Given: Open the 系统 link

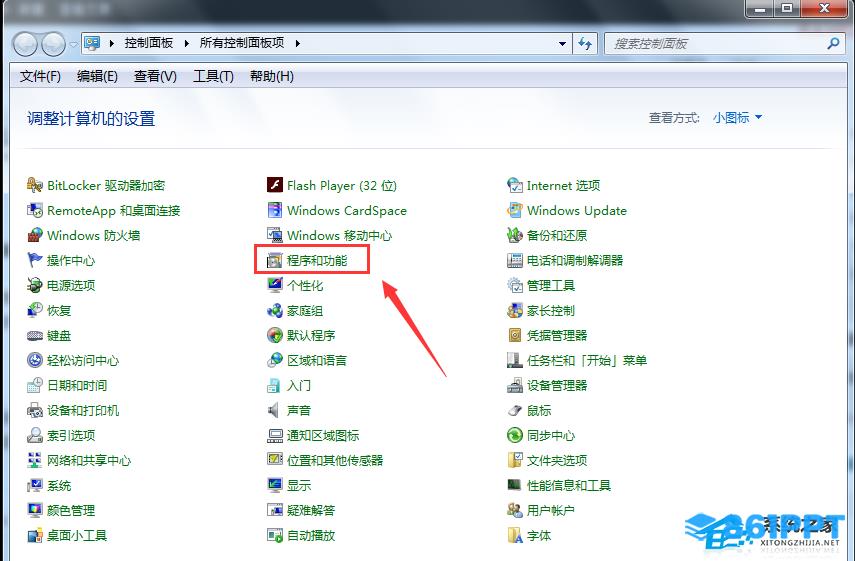Looking at the screenshot, I should tap(59, 485).
